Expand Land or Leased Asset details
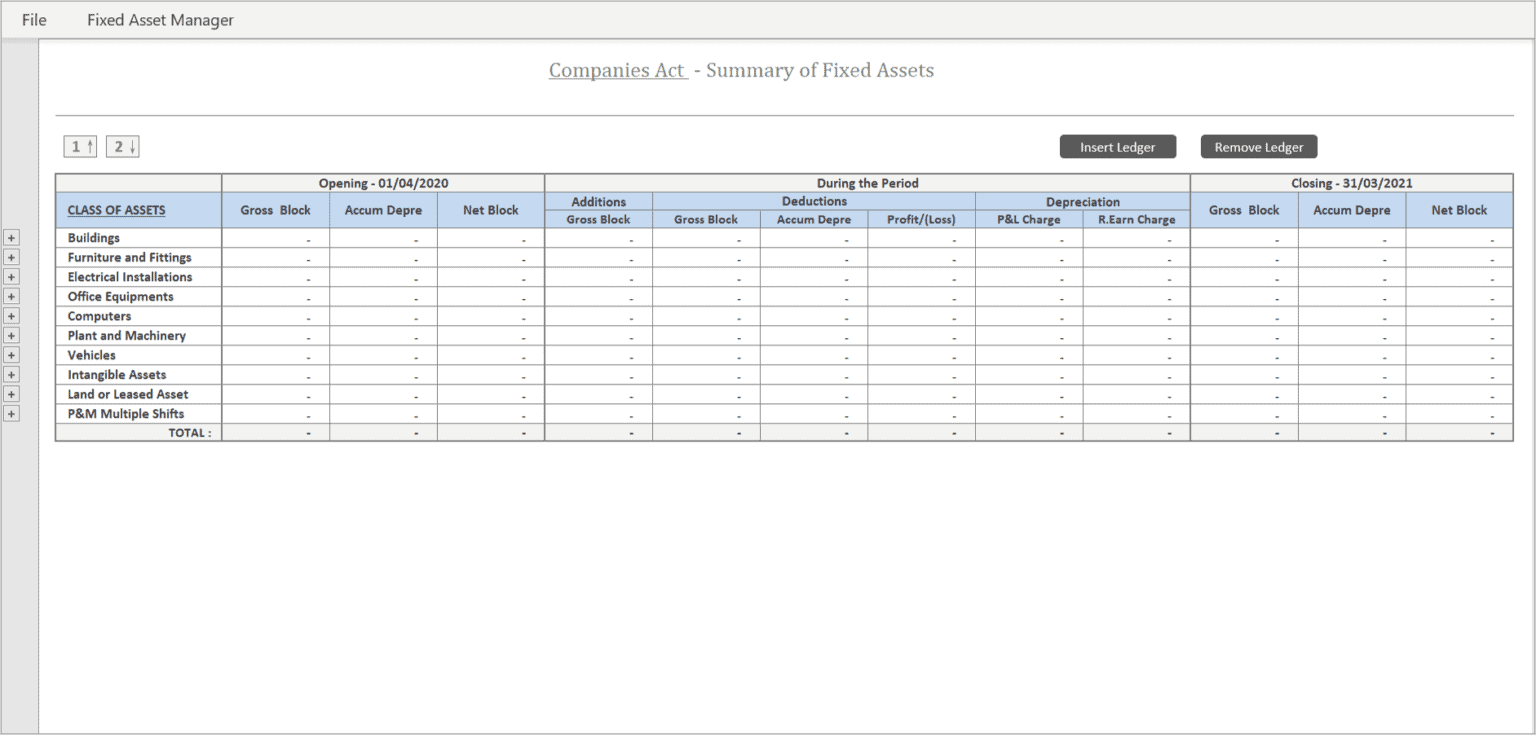 point(11,394)
